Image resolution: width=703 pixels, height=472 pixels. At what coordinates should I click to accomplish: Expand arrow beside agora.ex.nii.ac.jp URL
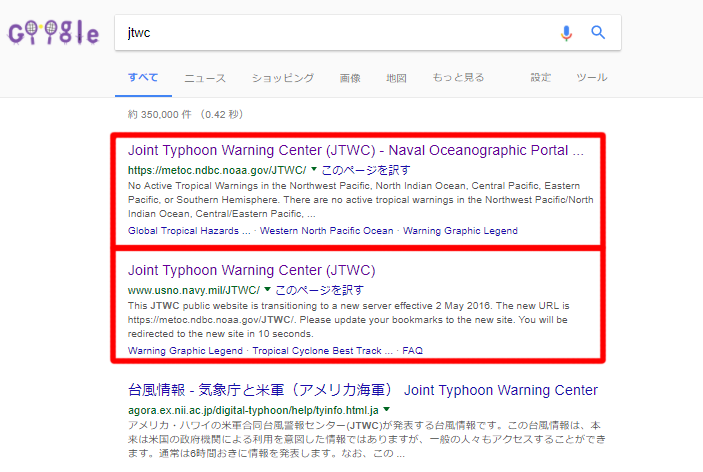coord(386,410)
